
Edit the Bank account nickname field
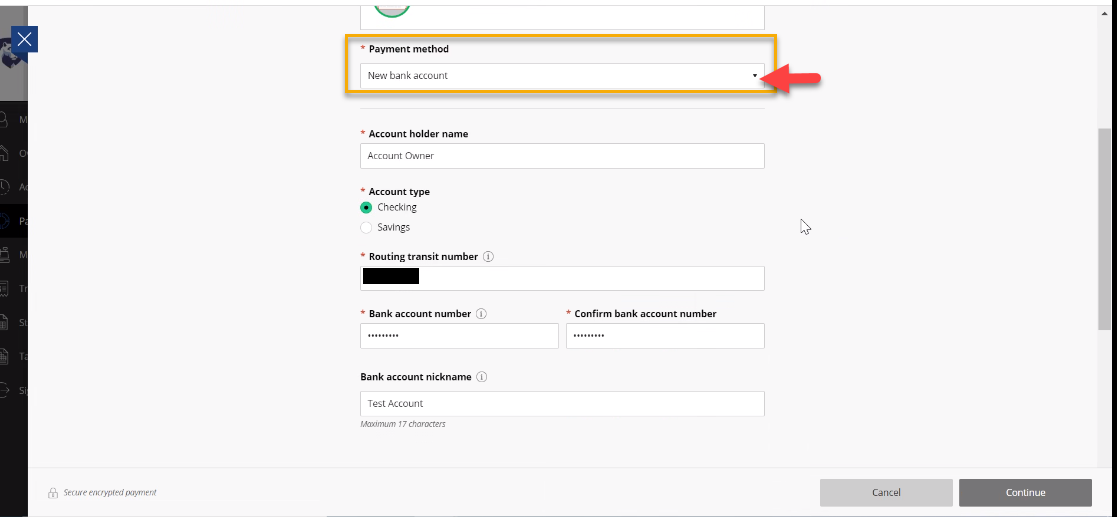[x=561, y=403]
